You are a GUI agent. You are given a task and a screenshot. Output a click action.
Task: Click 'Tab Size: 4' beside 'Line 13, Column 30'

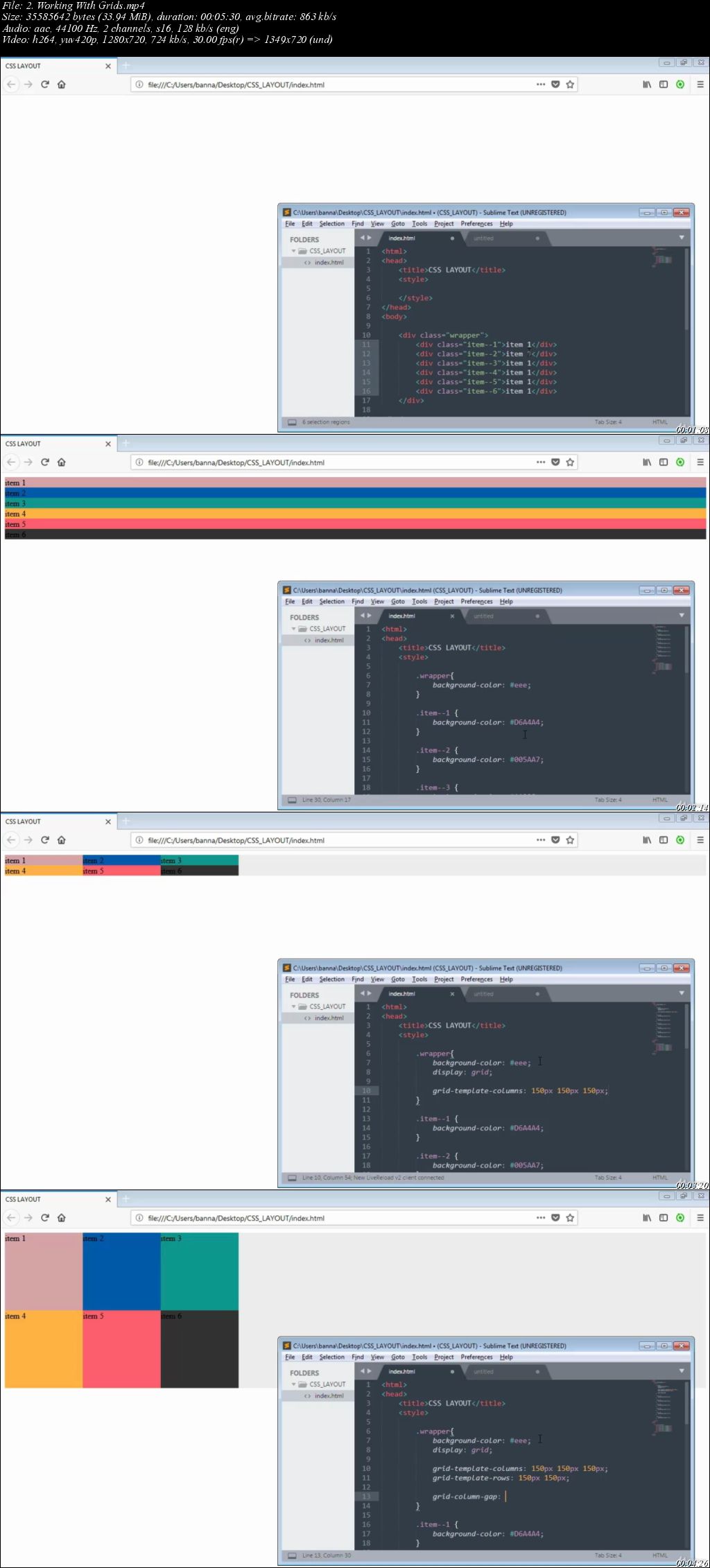pyautogui.click(x=608, y=1556)
